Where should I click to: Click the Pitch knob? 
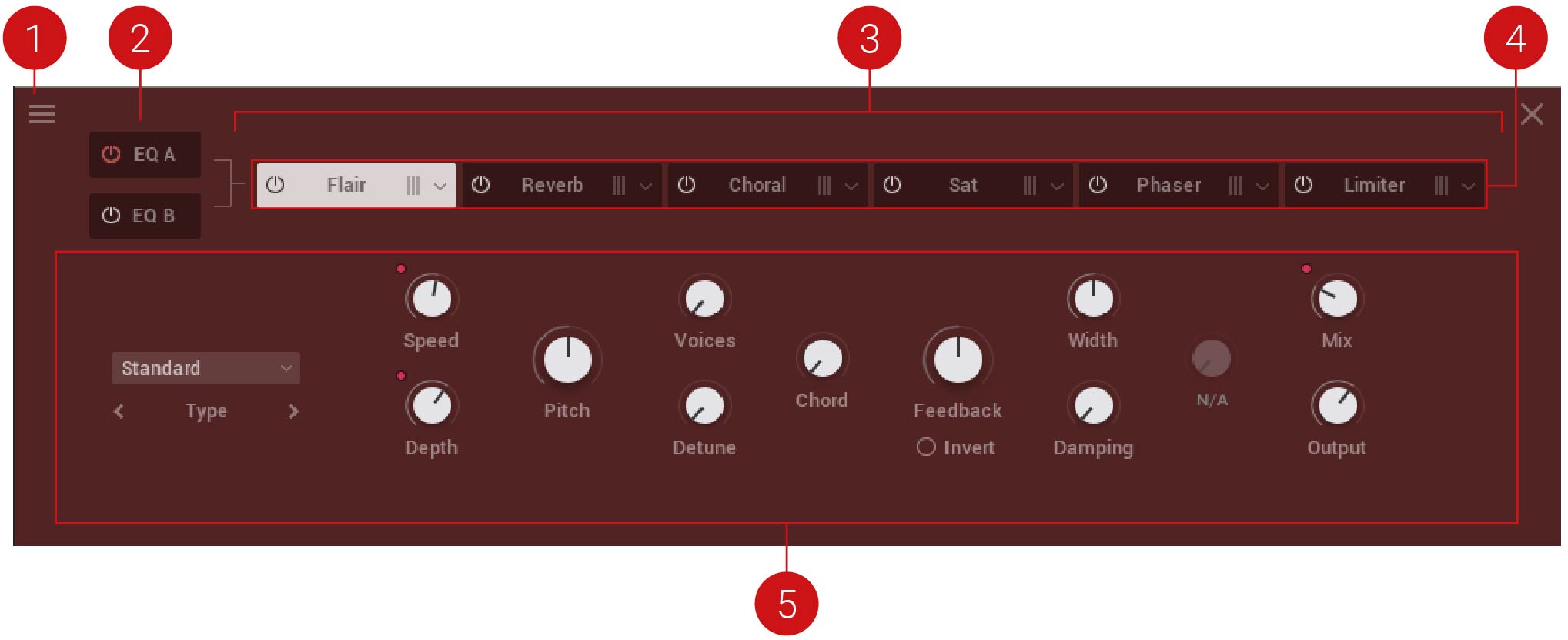(567, 360)
